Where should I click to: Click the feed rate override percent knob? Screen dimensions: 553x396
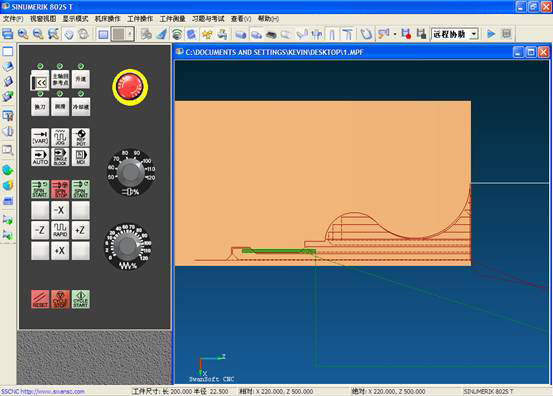(128, 247)
